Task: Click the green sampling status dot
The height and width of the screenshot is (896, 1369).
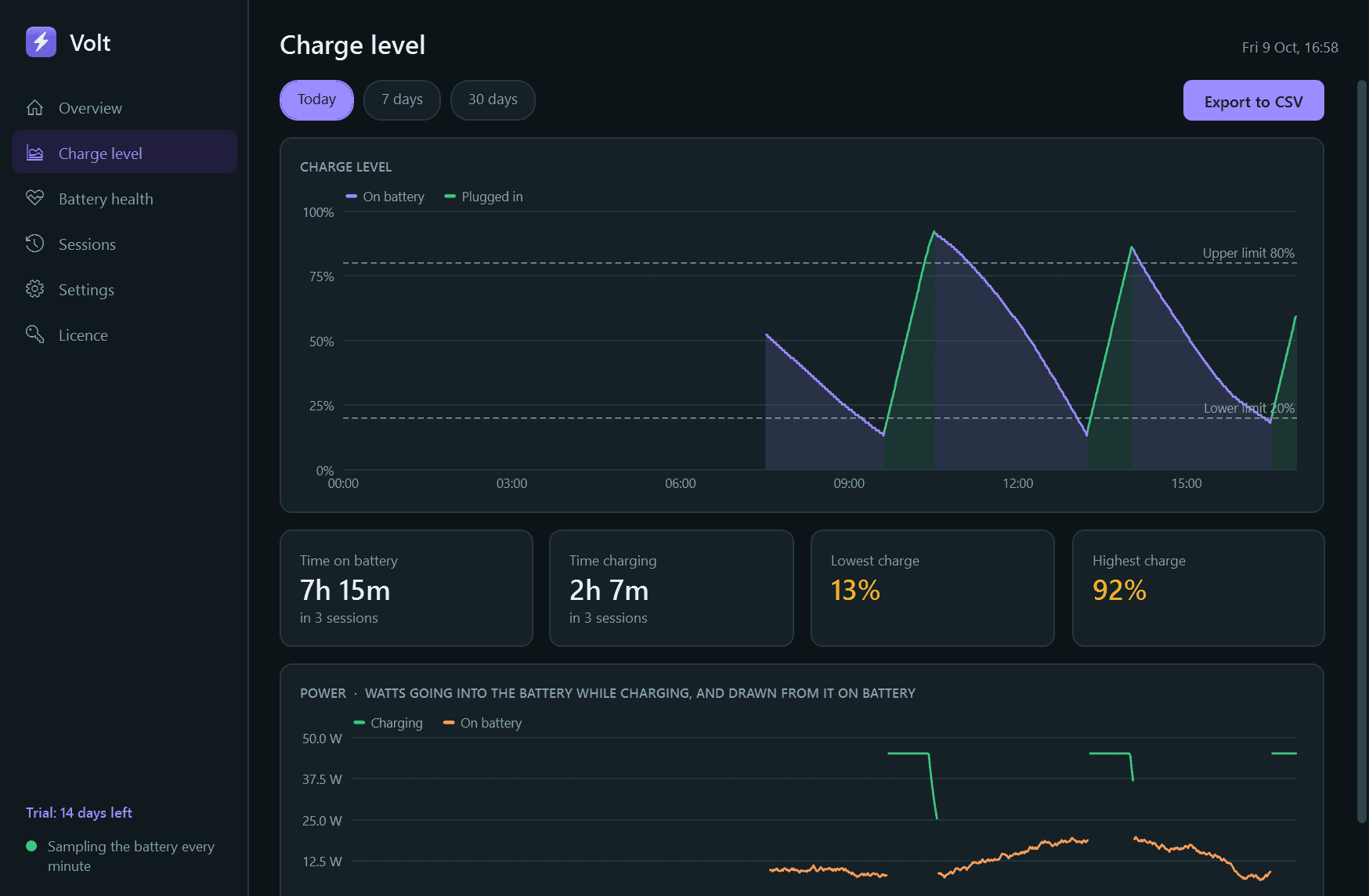Action: (31, 846)
